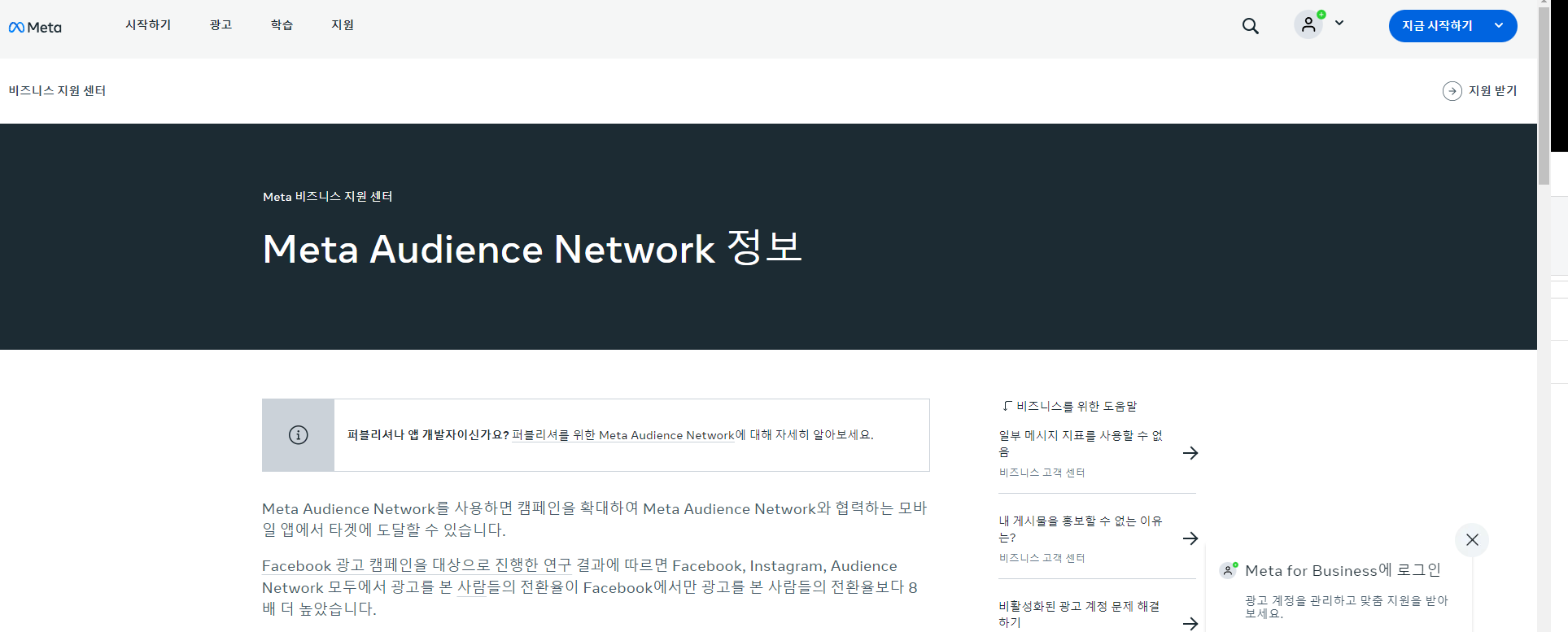
Task: Click the Meta Audience Network 정보 title
Action: [x=532, y=248]
